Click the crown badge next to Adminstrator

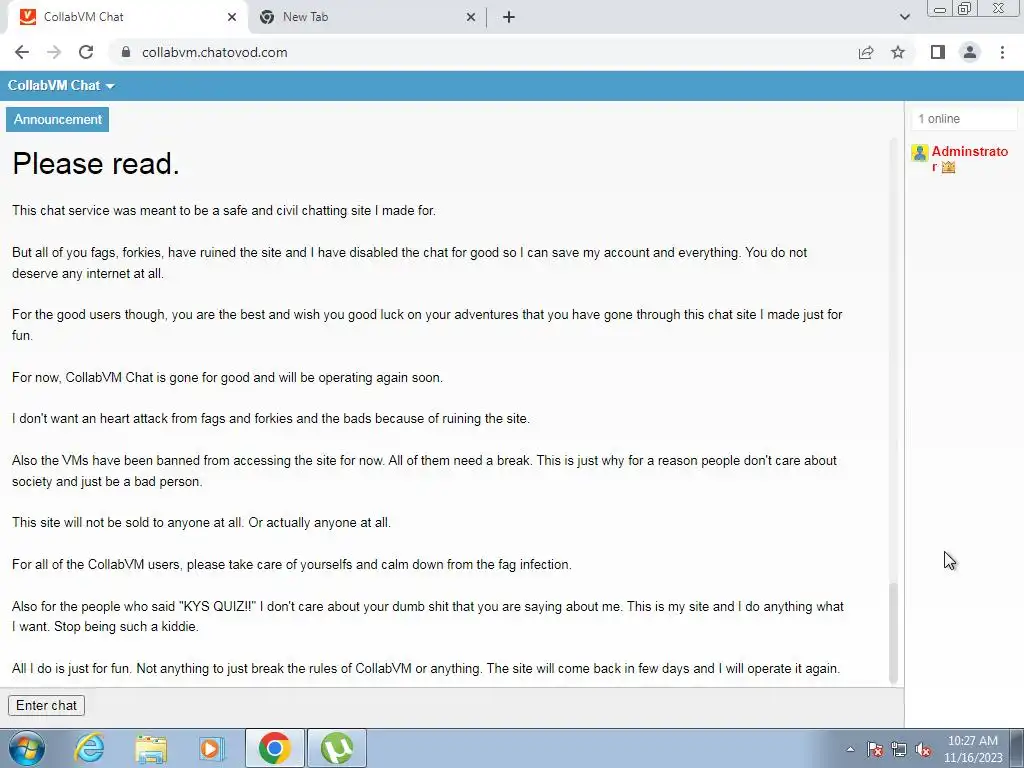coord(948,167)
